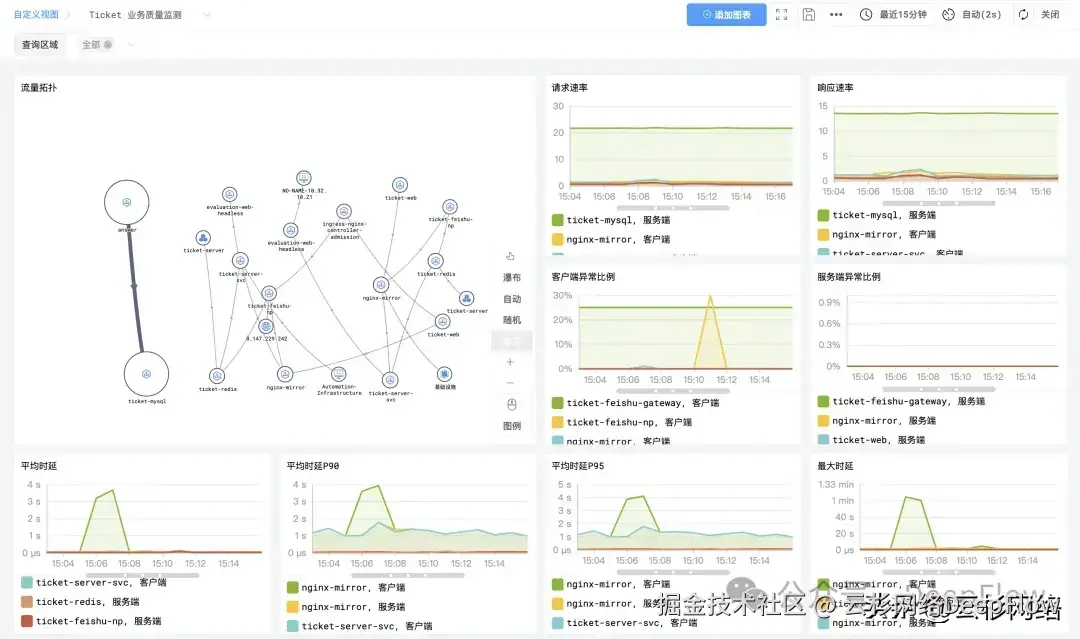
Task: Click the 响应速率 chart title
Action: tap(835, 87)
